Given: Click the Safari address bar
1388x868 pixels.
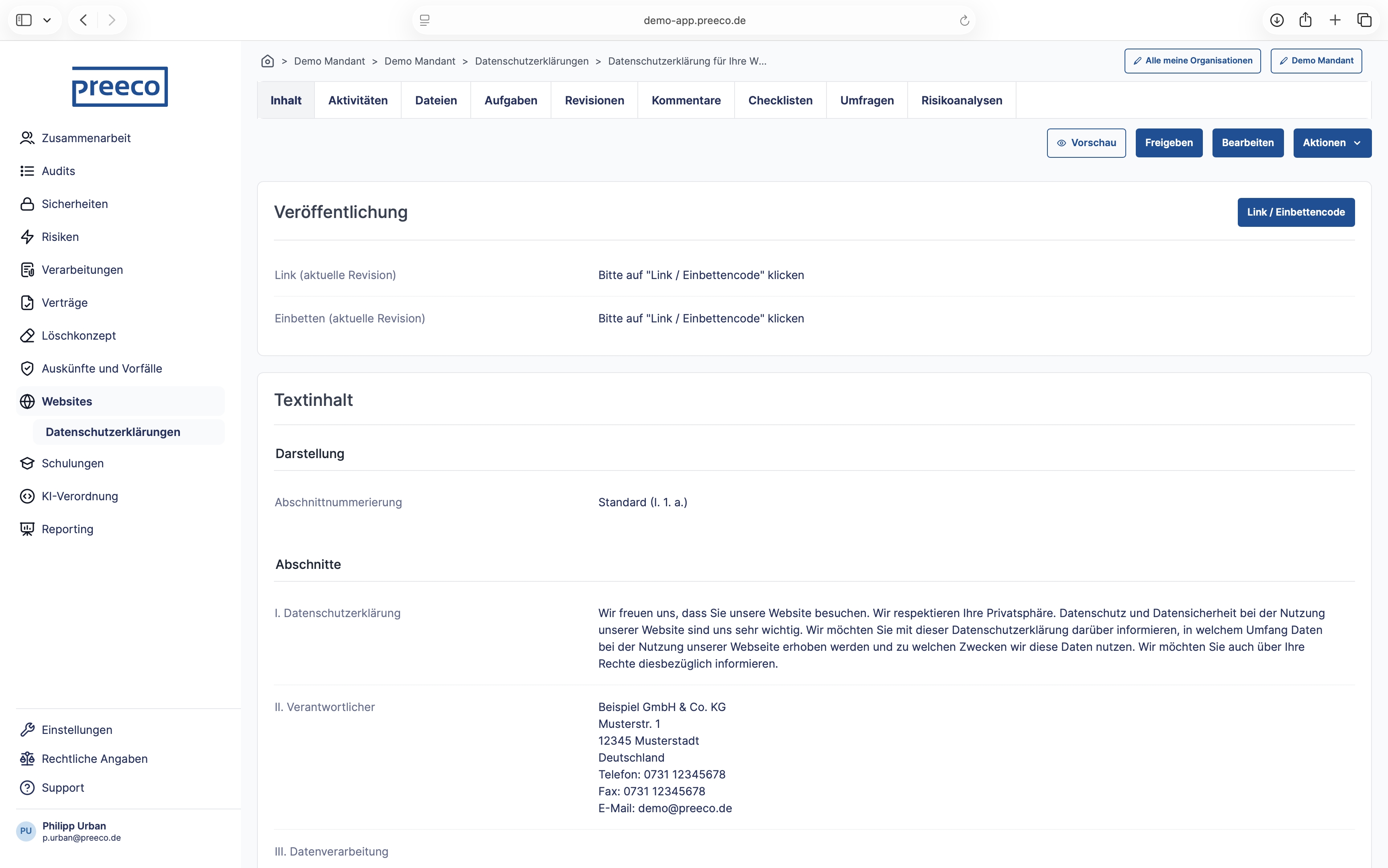Looking at the screenshot, I should [x=694, y=20].
